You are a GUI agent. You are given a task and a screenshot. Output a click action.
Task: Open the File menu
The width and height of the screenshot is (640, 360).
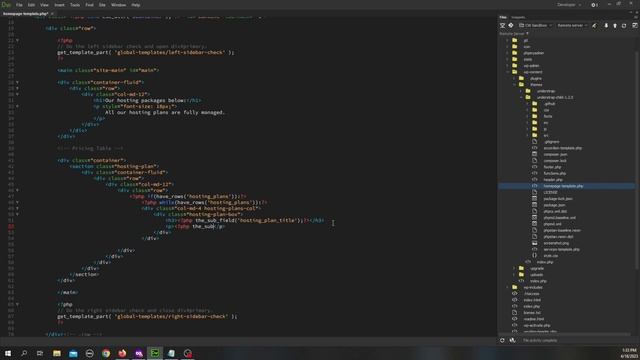19,5
